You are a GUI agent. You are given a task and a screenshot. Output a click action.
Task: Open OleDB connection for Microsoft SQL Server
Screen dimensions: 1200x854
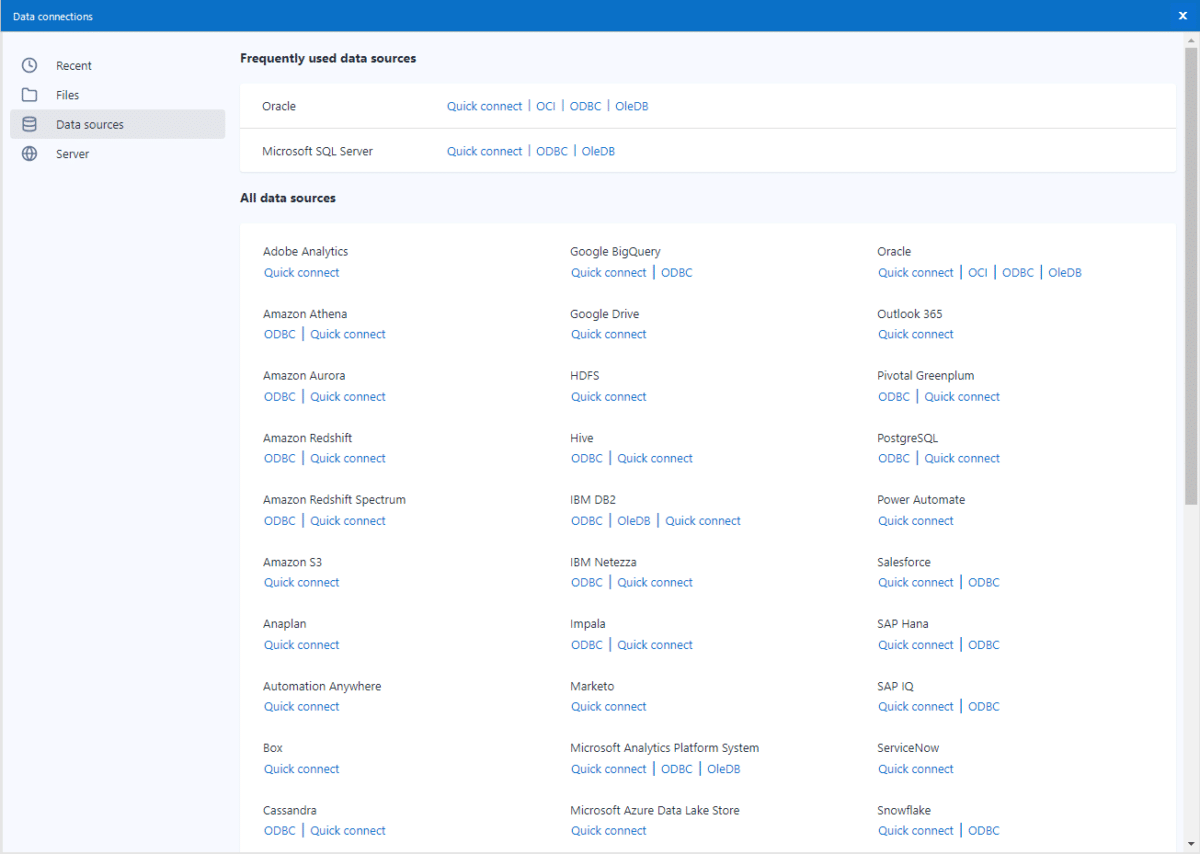click(x=598, y=150)
